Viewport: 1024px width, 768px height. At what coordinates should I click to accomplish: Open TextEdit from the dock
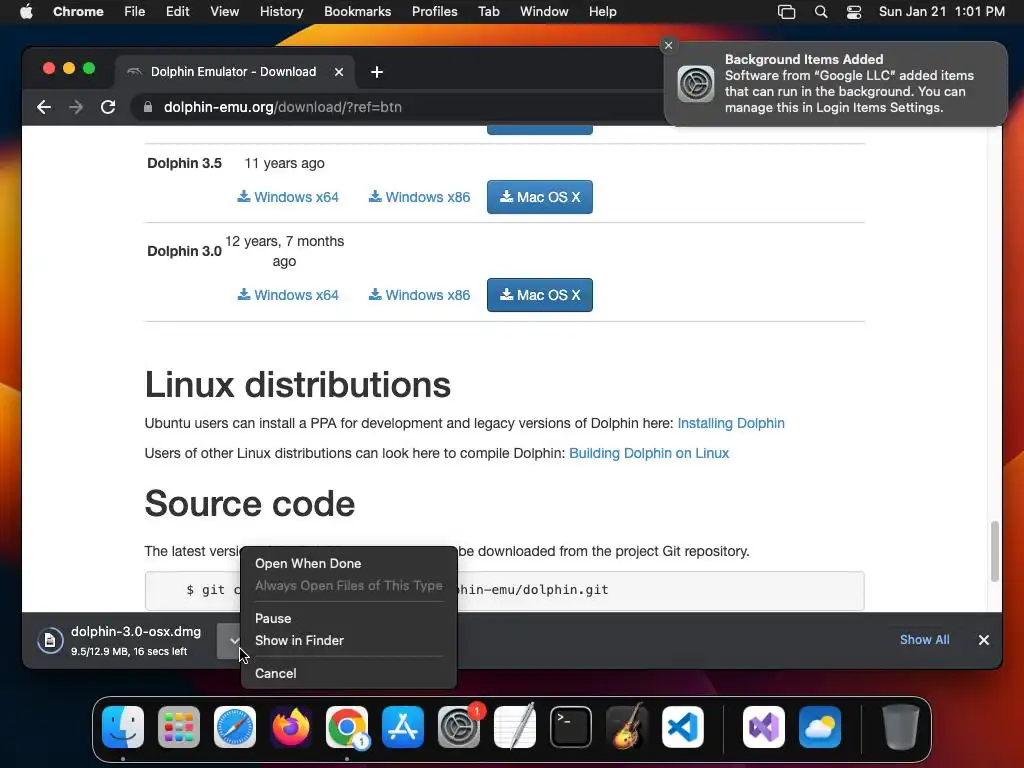515,727
